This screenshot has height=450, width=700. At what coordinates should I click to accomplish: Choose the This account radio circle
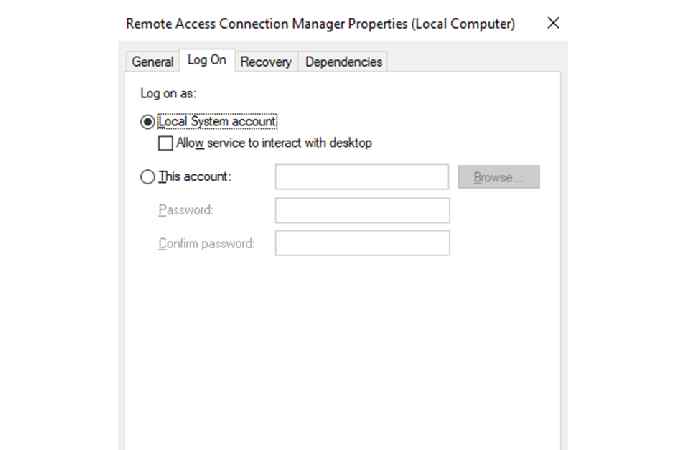147,177
